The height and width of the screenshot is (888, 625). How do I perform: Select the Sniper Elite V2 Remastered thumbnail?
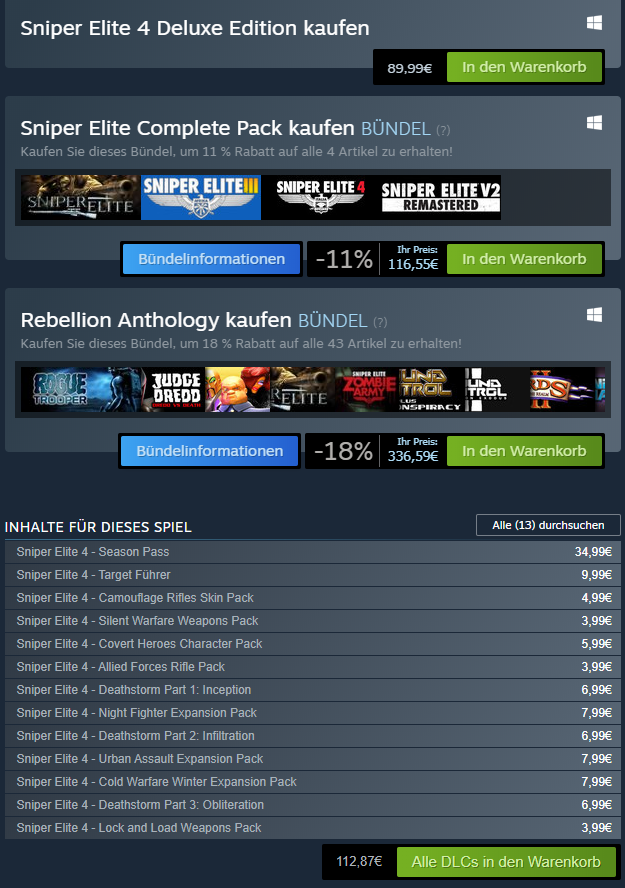(440, 197)
